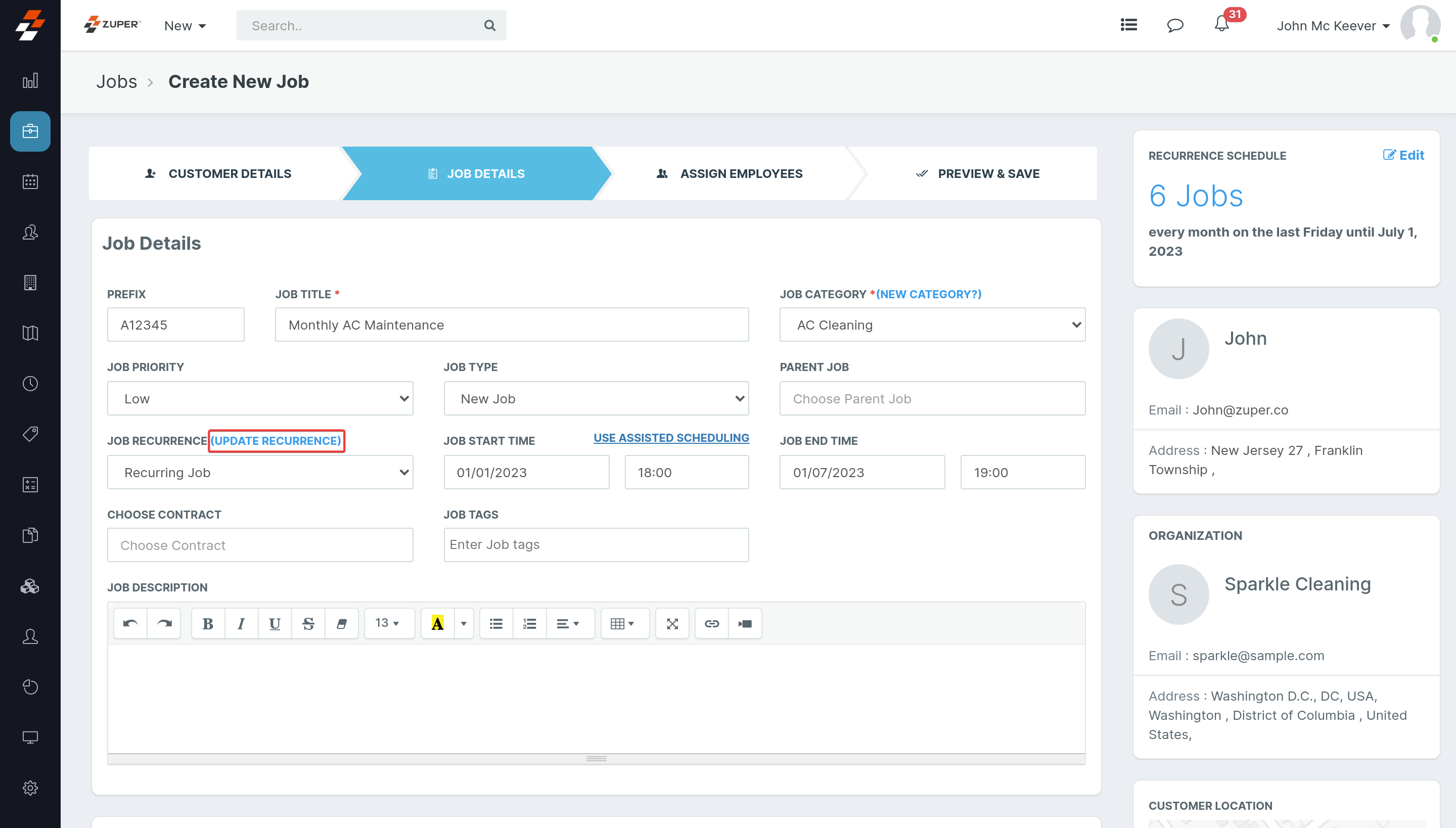Click the yellow text highlight color button
This screenshot has width=1456, height=828.
(x=437, y=624)
